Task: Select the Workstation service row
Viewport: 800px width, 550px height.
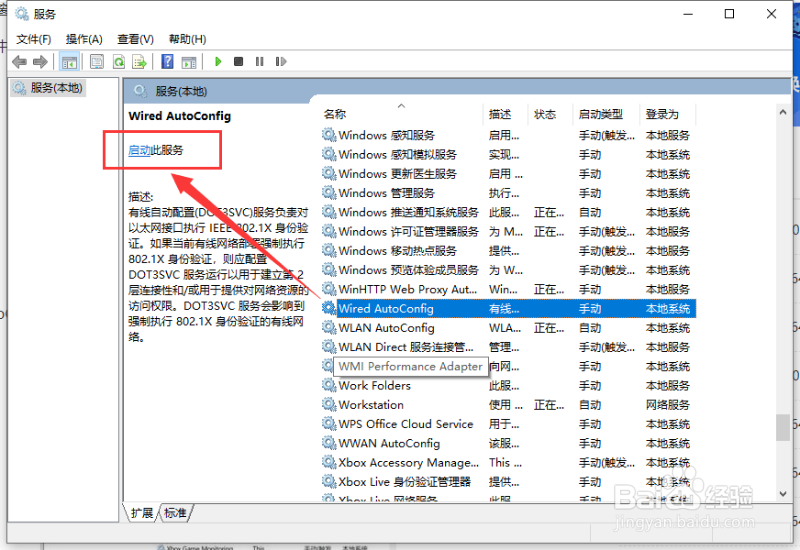Action: (508, 405)
